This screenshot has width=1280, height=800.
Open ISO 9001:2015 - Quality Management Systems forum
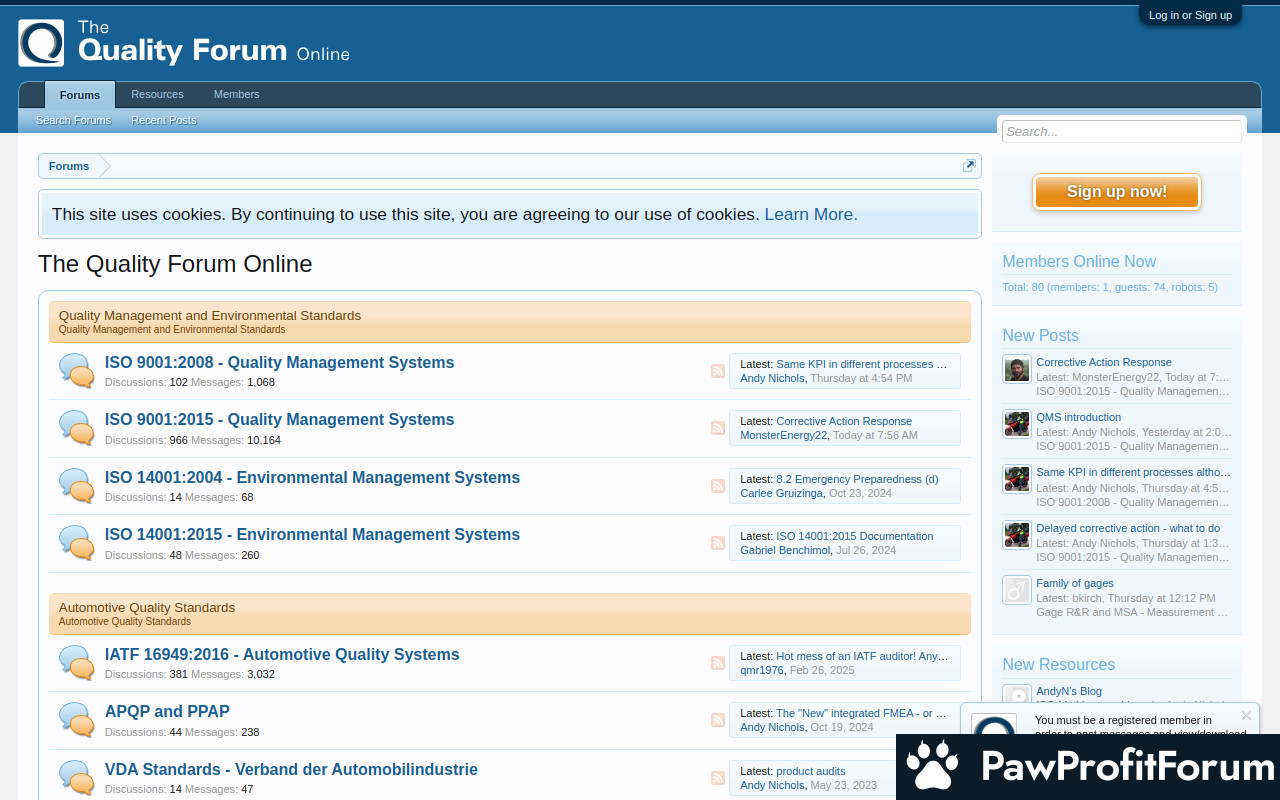point(280,420)
